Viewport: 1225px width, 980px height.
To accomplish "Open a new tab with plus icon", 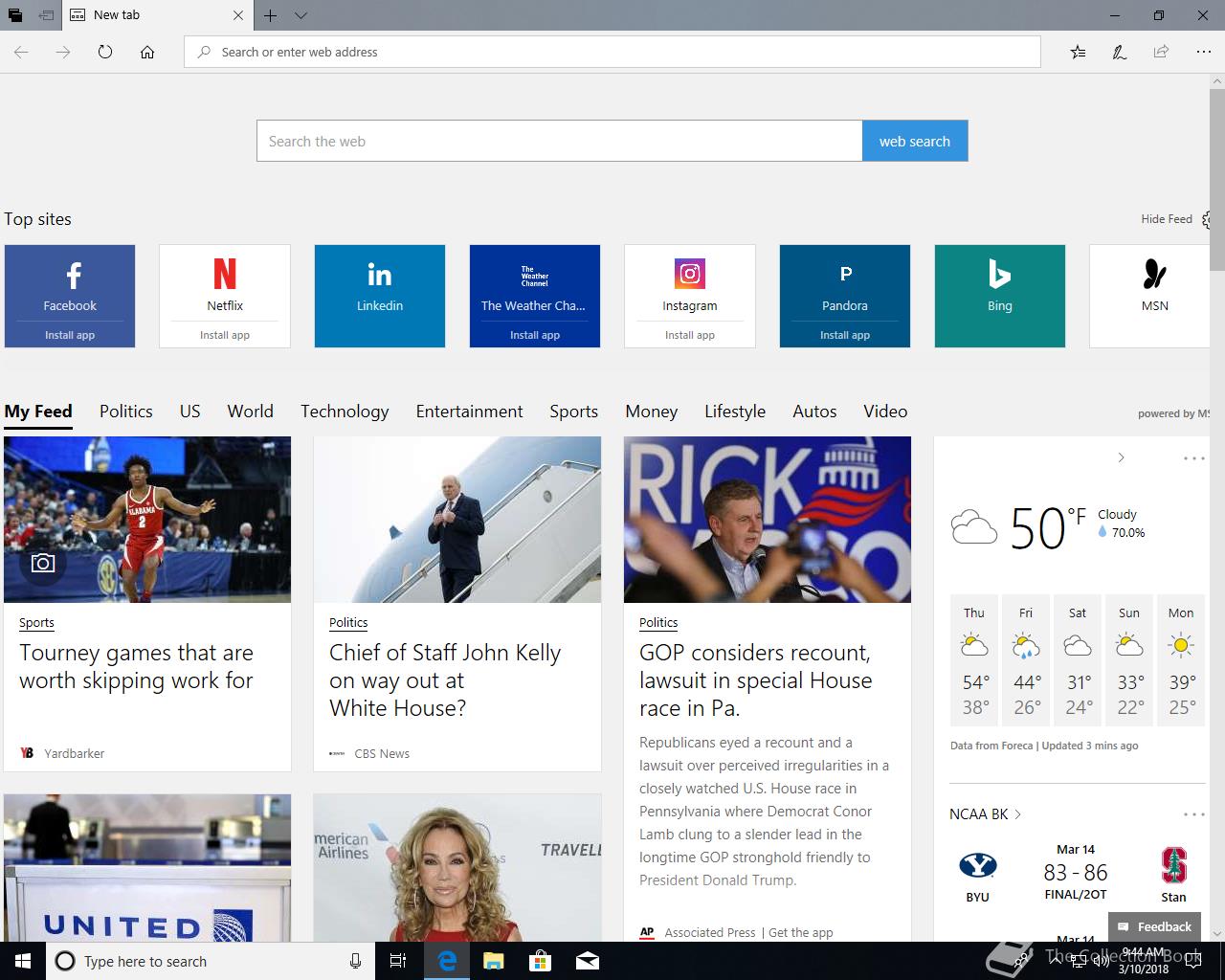I will tap(271, 15).
